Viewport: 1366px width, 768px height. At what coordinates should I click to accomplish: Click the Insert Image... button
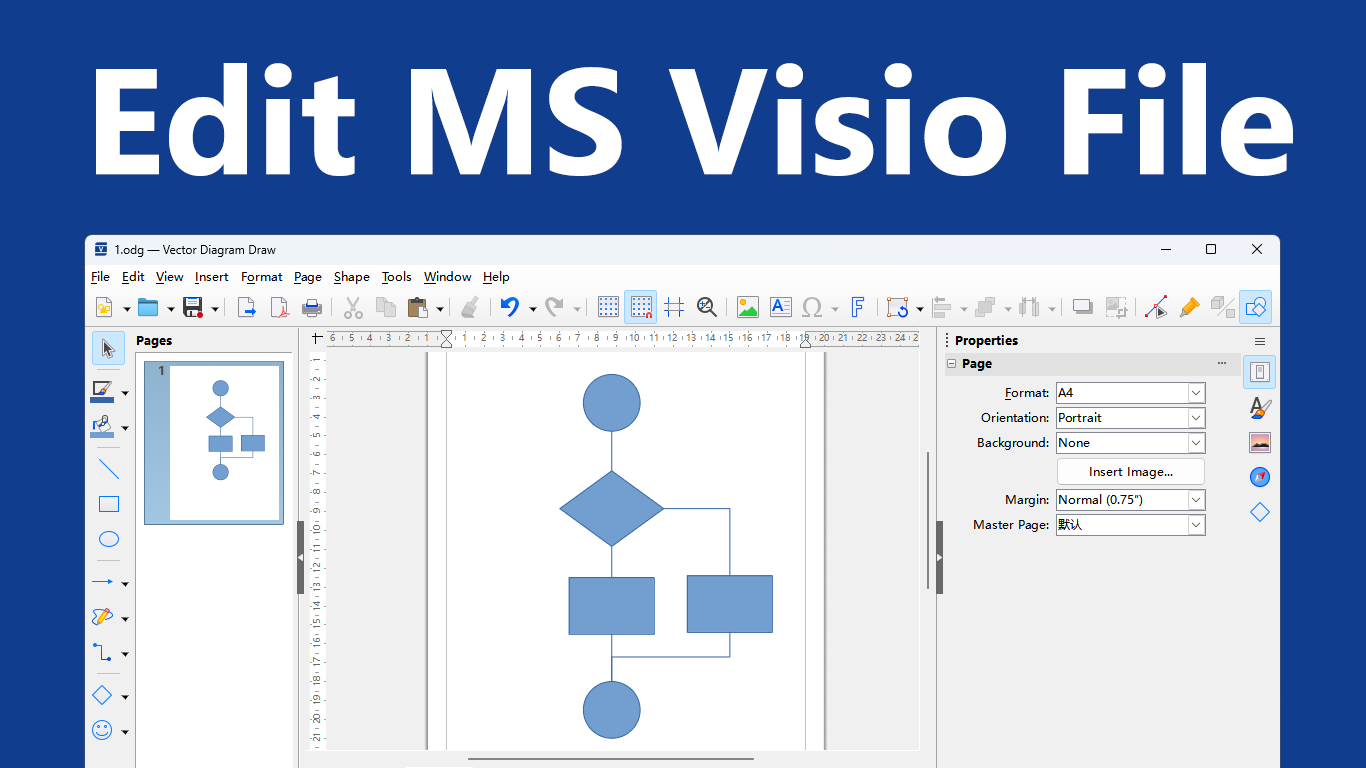(x=1131, y=472)
